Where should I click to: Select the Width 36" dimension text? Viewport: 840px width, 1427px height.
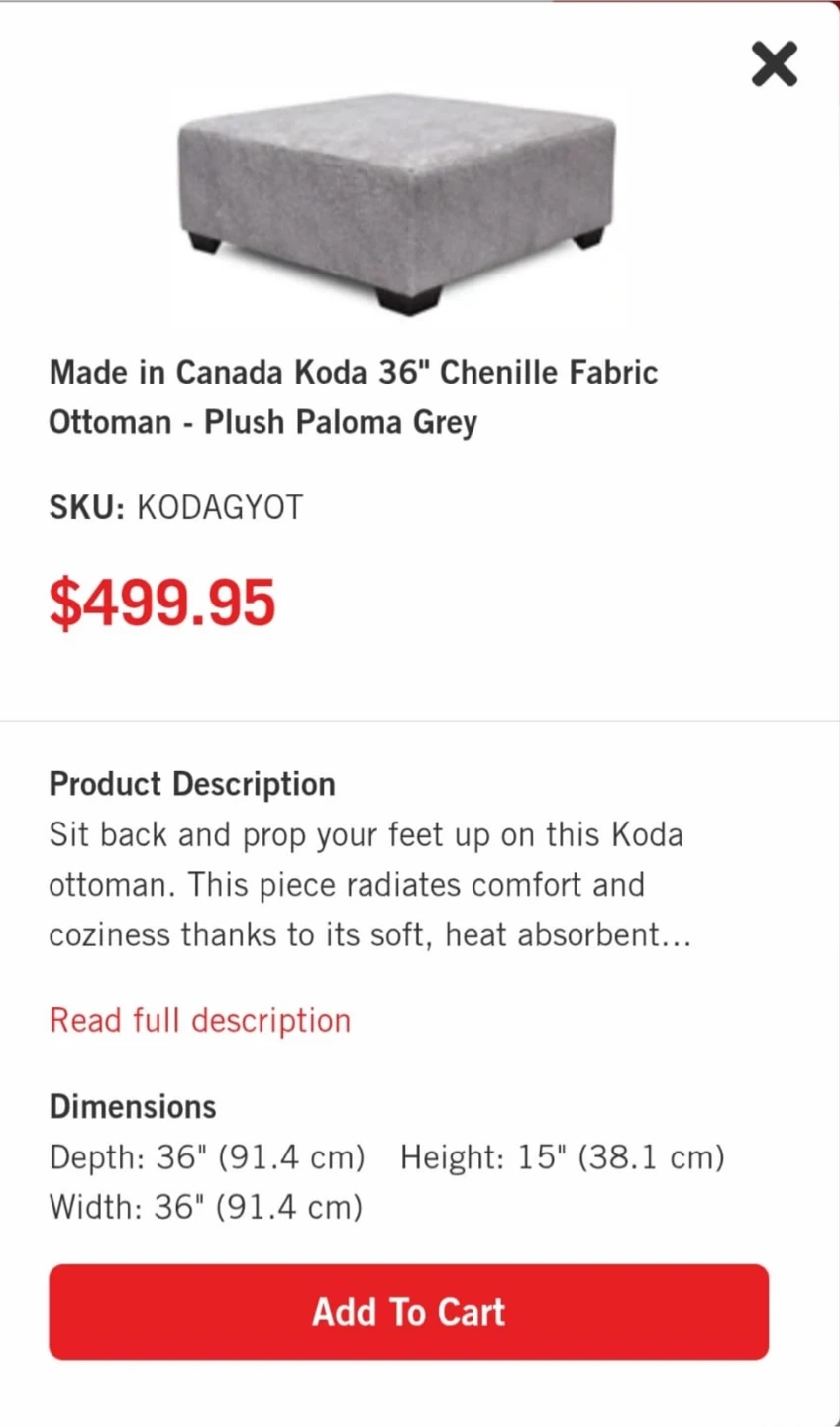206,1207
